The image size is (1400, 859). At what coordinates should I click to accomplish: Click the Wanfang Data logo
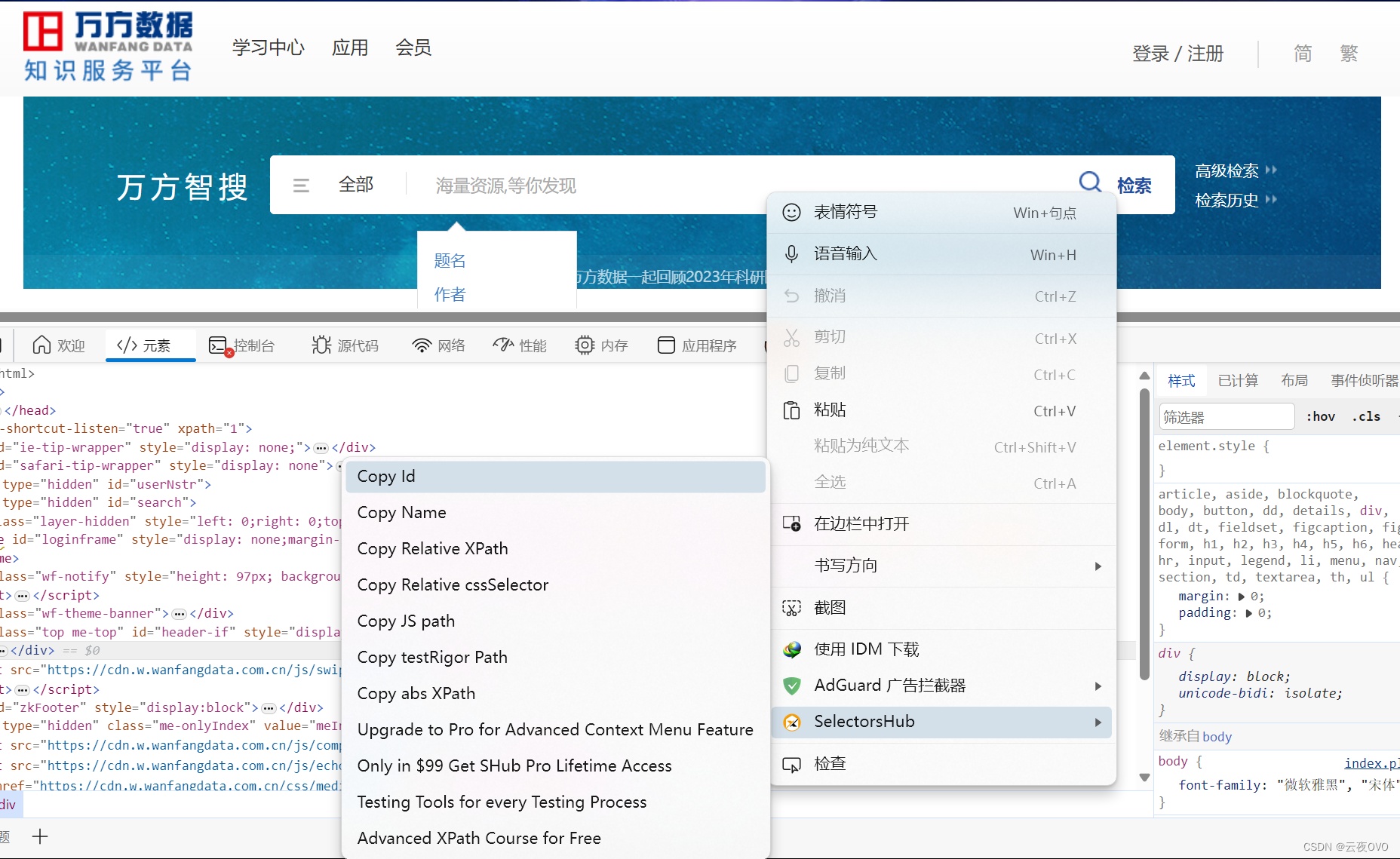108,46
